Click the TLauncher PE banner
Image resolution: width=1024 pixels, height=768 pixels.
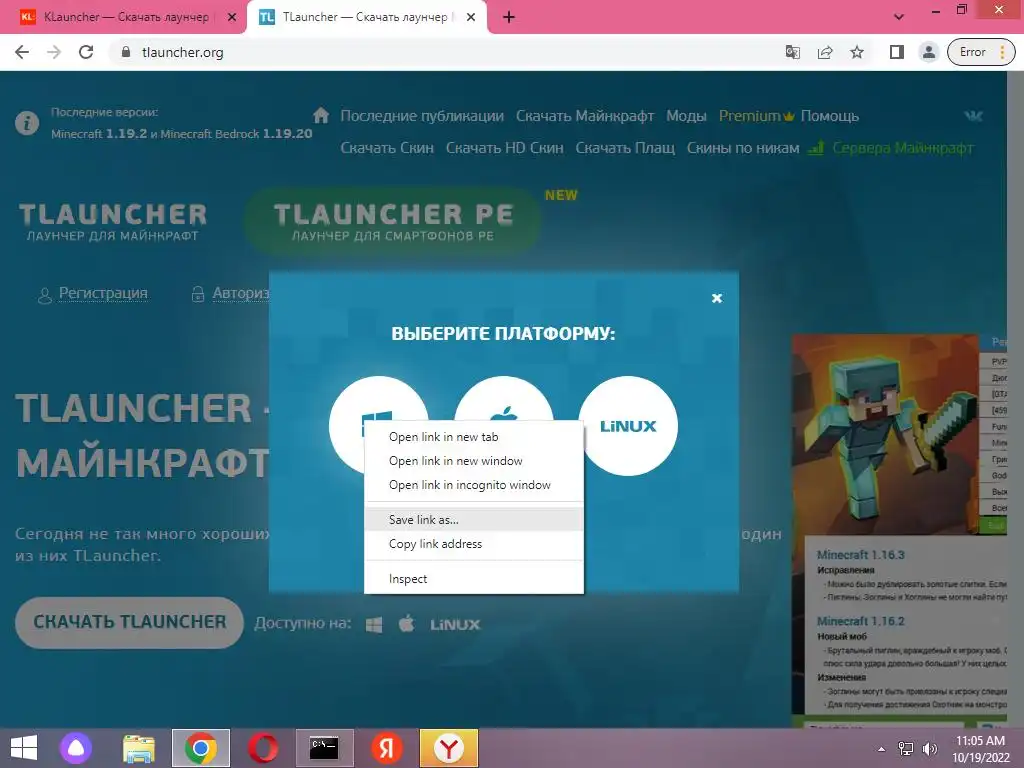click(392, 222)
